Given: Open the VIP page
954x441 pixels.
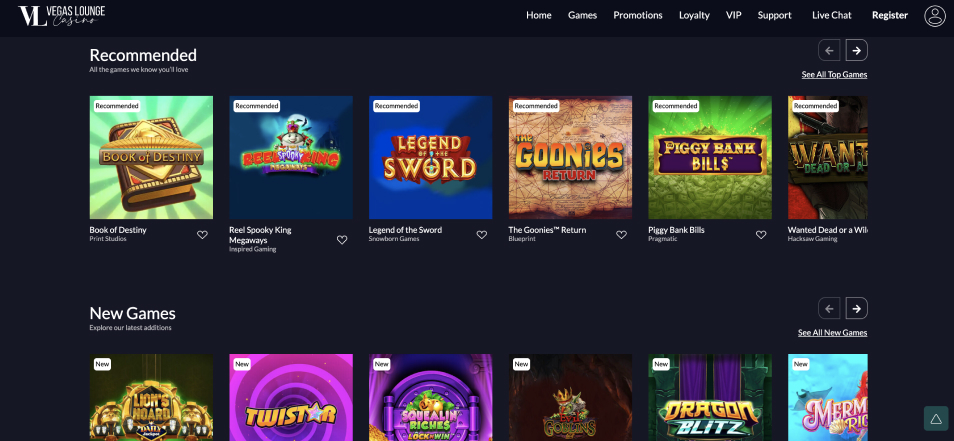Looking at the screenshot, I should coord(734,15).
